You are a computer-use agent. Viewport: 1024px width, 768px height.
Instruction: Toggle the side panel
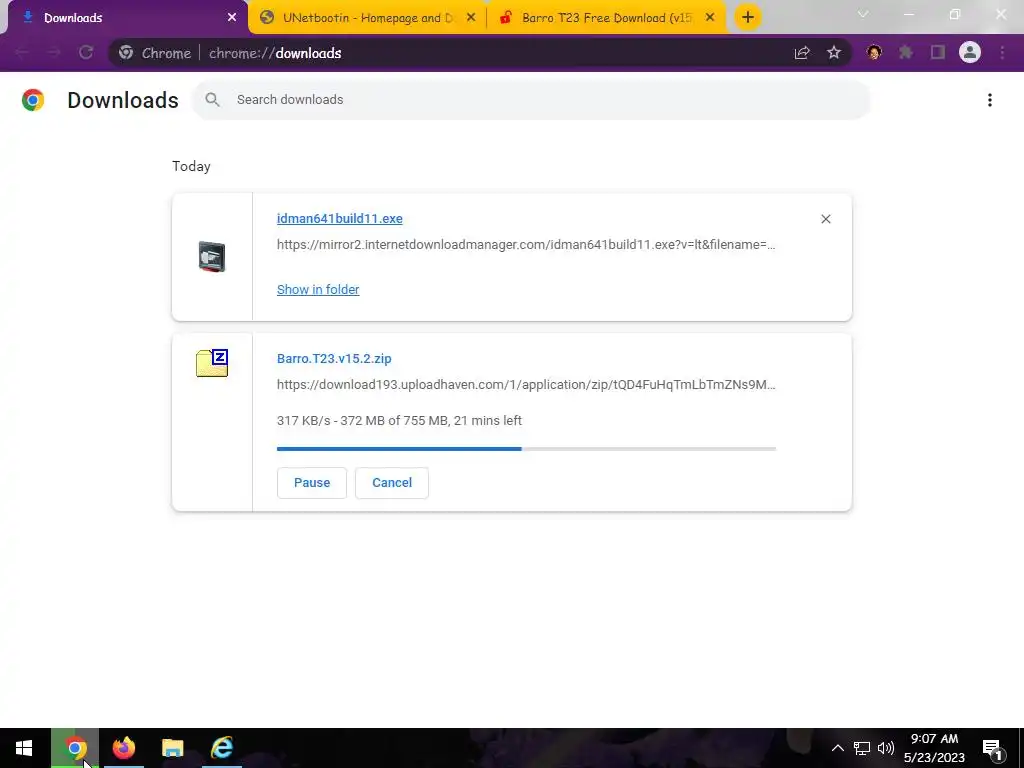[938, 52]
